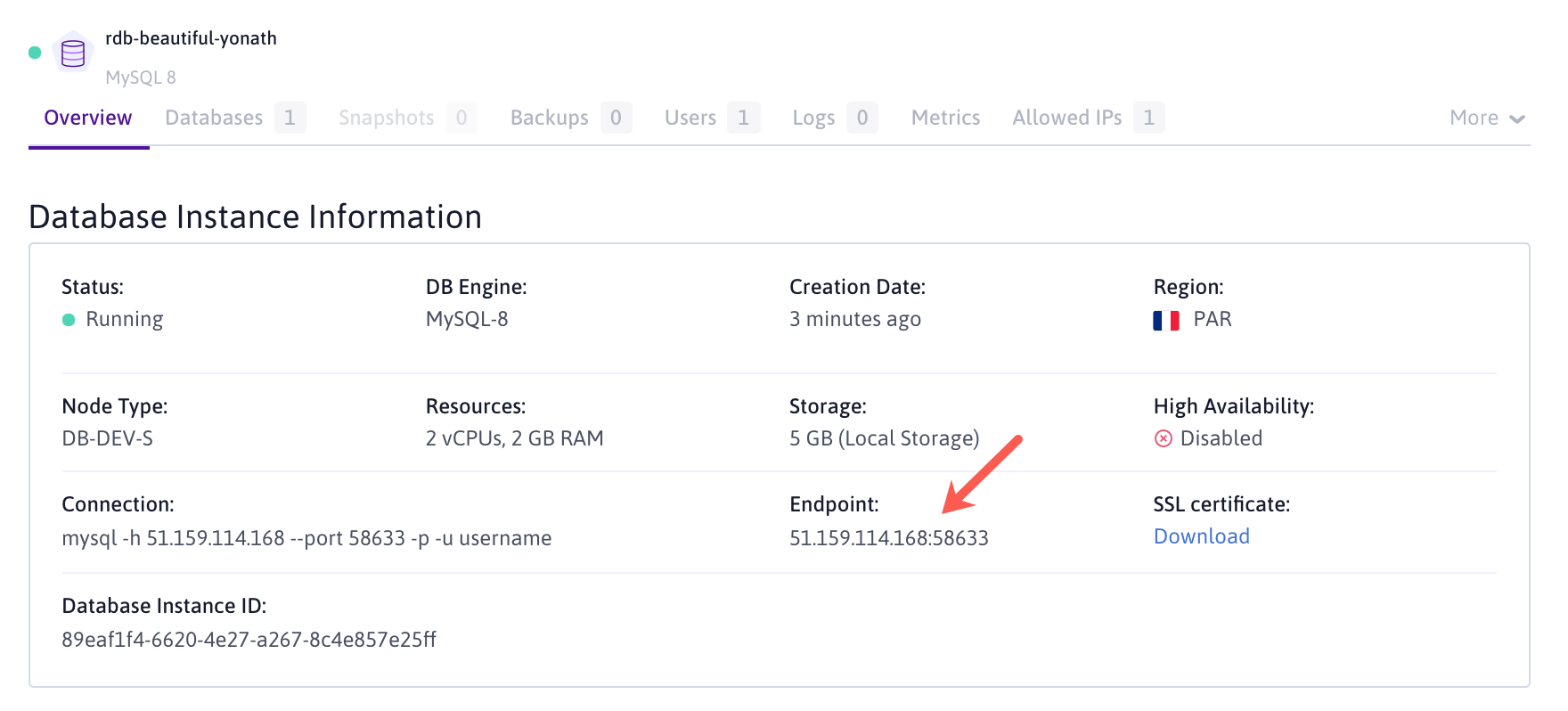This screenshot has width=1568, height=711.
Task: Open the Logs tab
Action: pyautogui.click(x=813, y=118)
